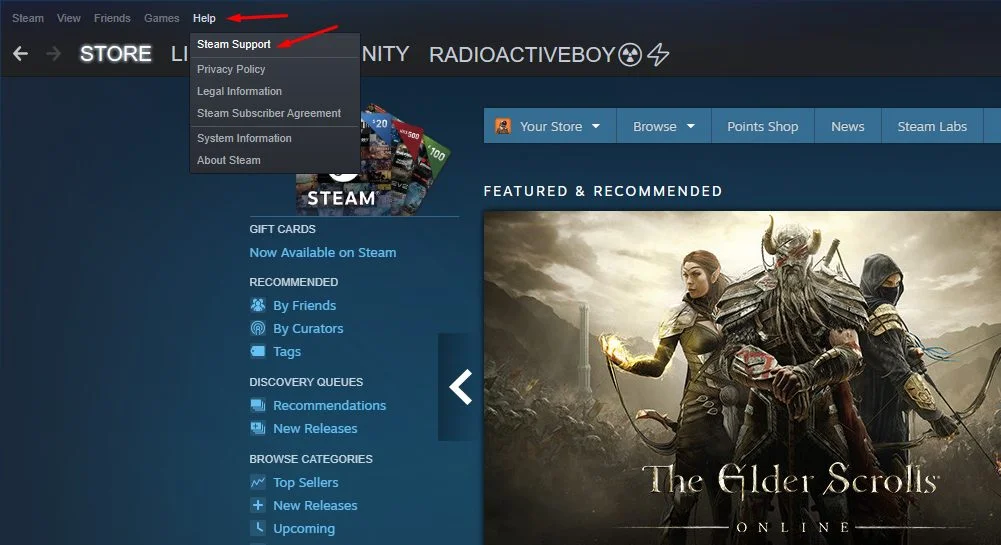Open The Elder Scrolls Online featured banner
The height and width of the screenshot is (545, 1001).
742,378
